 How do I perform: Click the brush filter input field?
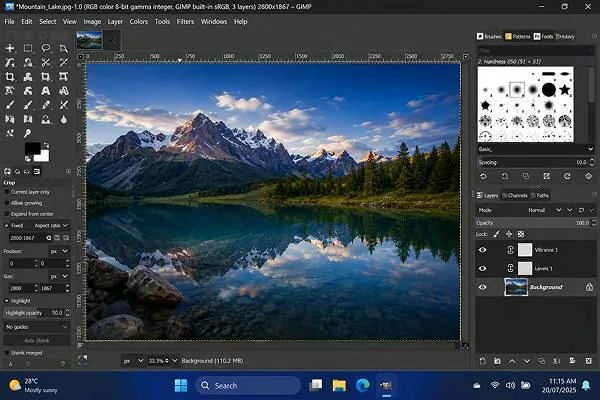coord(536,50)
